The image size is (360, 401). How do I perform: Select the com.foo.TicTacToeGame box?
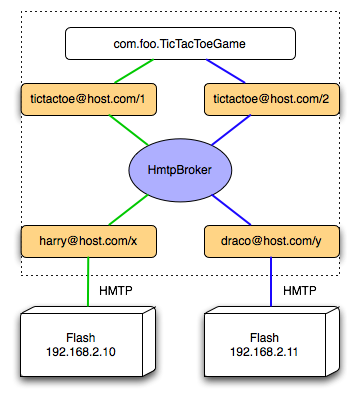click(180, 44)
